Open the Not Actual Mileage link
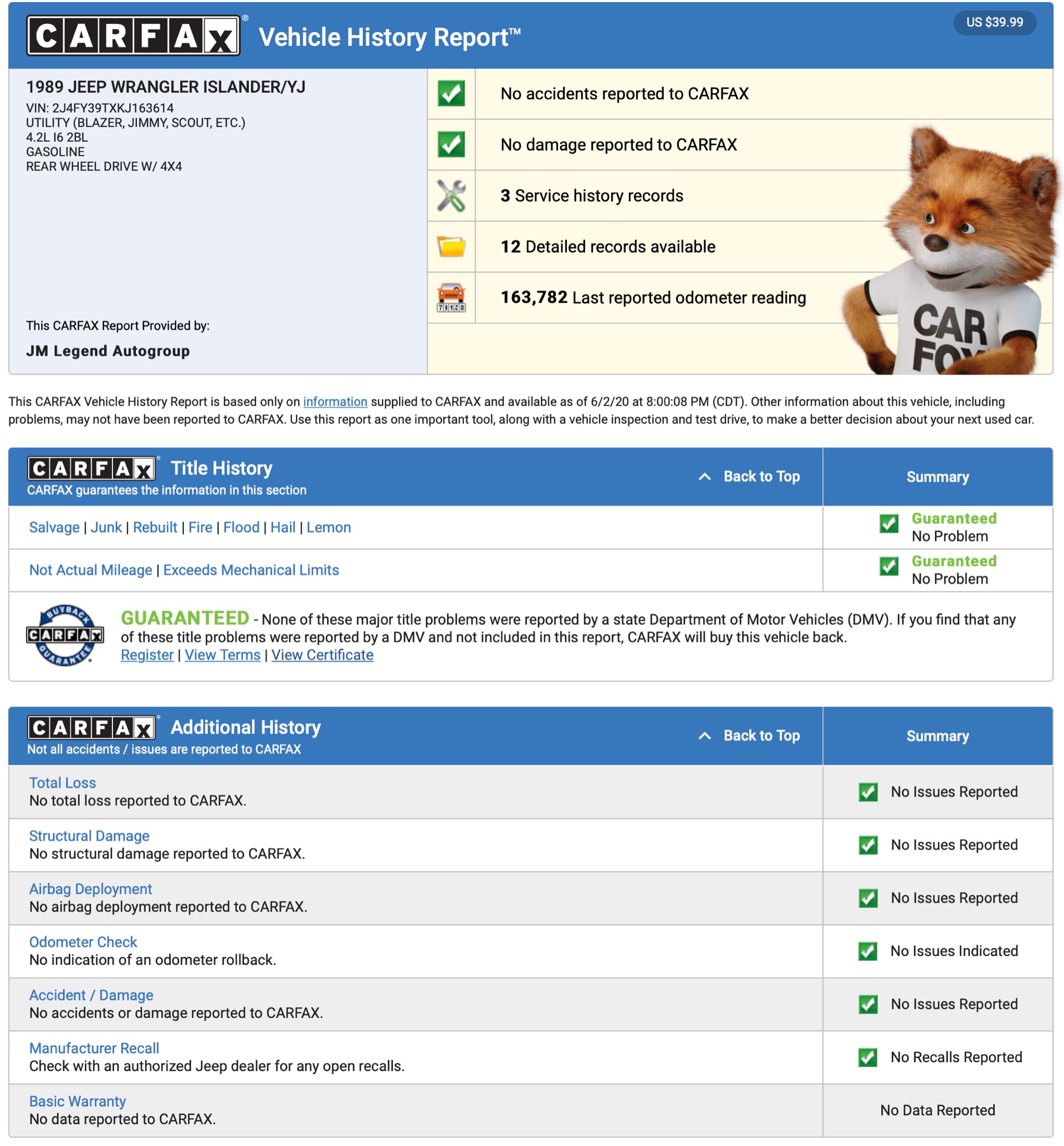Viewport: 1064px width, 1146px height. [90, 570]
